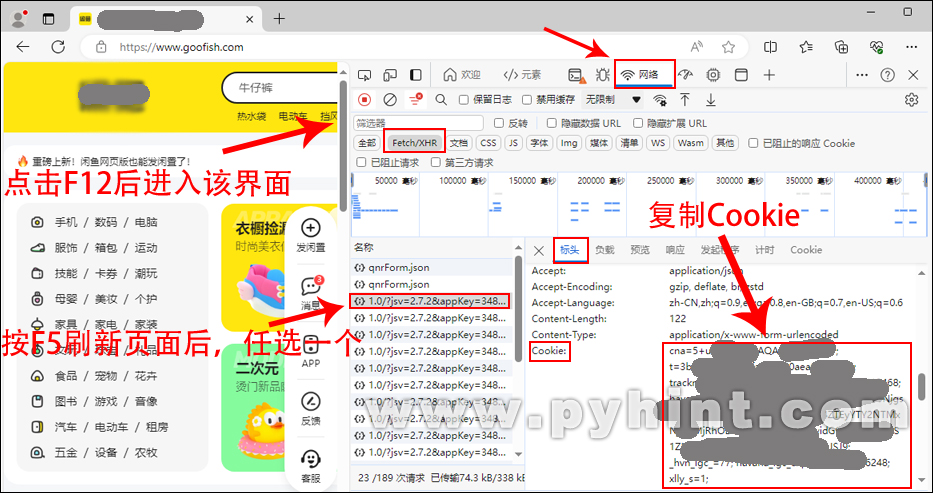Viewport: 933px width, 493px height.
Task: Click the more tools plus icon in DevTools
Action: [769, 75]
